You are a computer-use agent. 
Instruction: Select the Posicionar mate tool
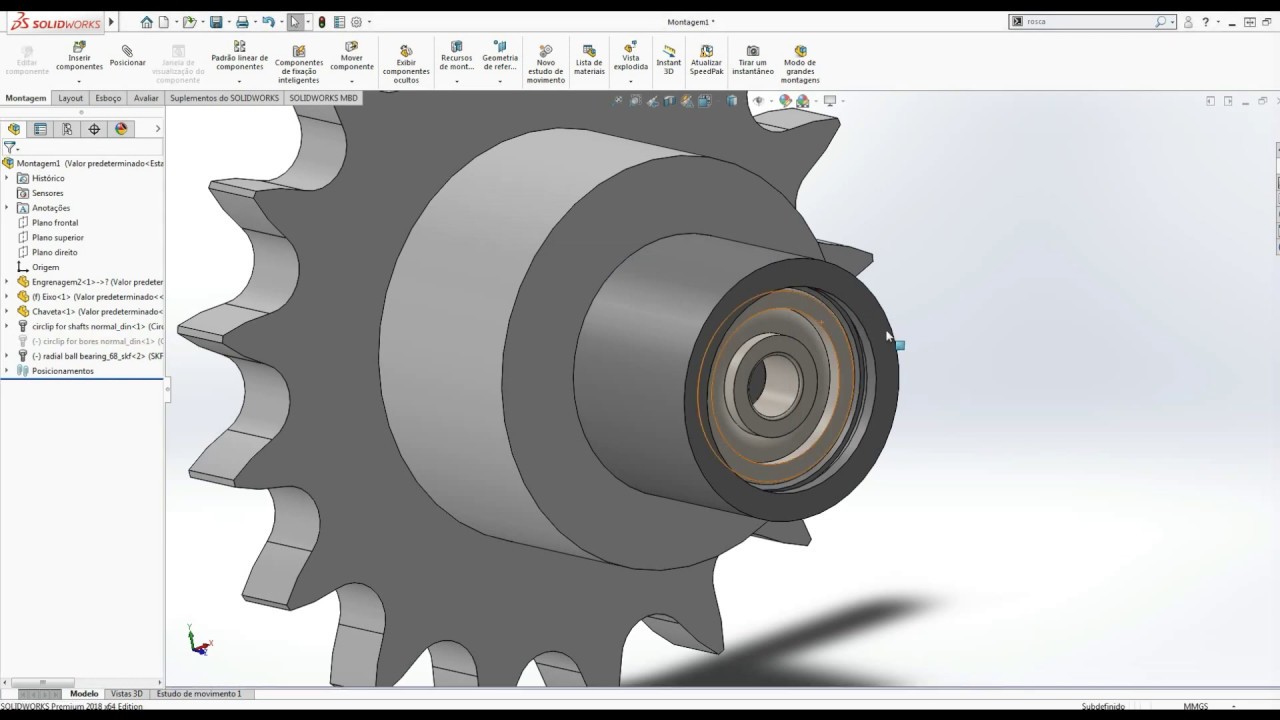(127, 57)
